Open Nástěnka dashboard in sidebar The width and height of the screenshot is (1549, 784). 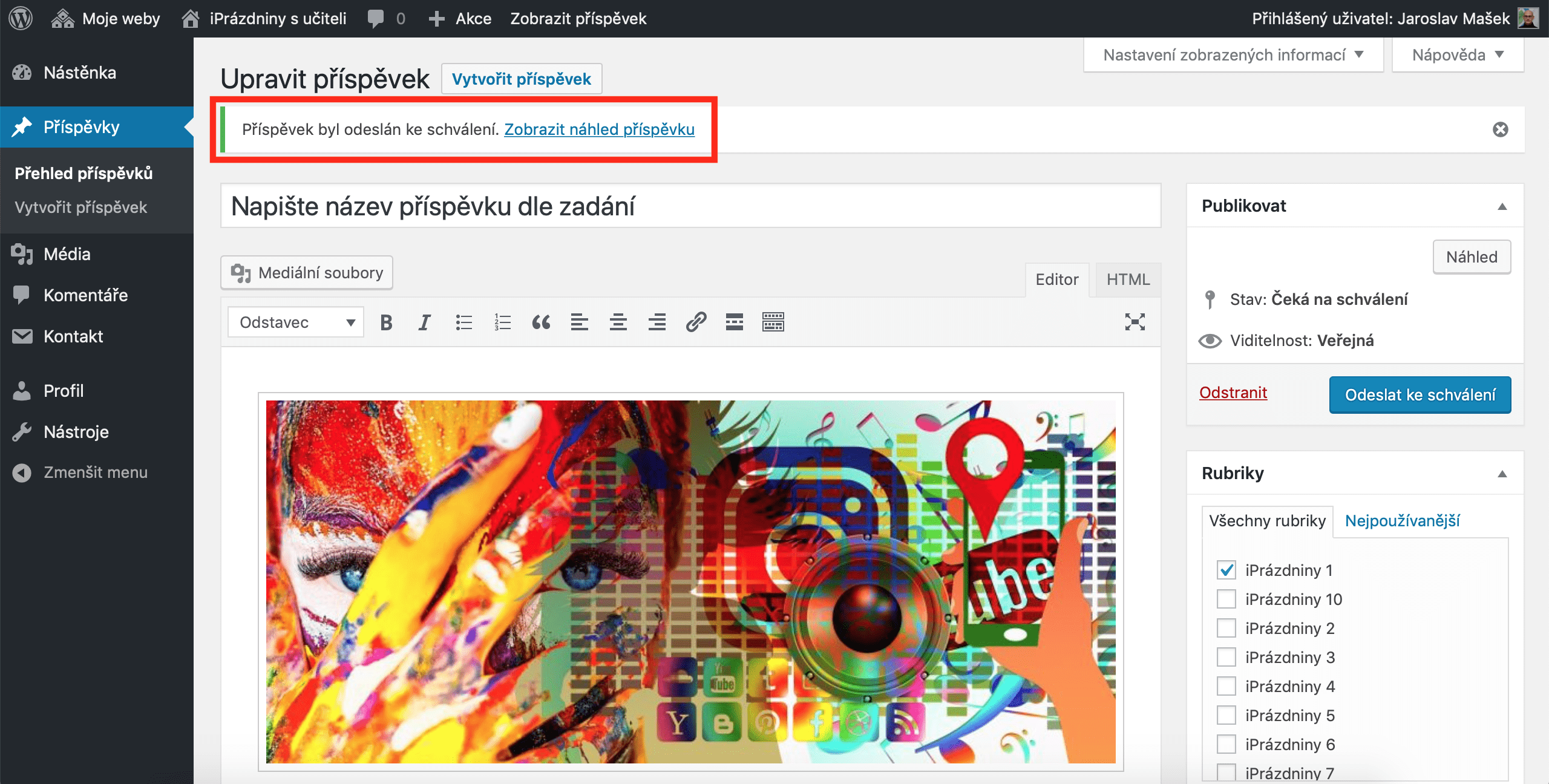(97, 73)
